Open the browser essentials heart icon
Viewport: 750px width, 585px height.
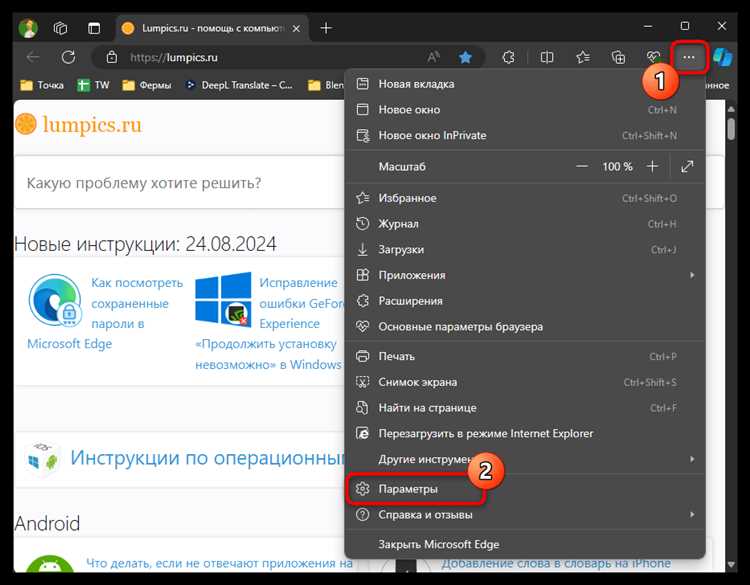point(653,57)
